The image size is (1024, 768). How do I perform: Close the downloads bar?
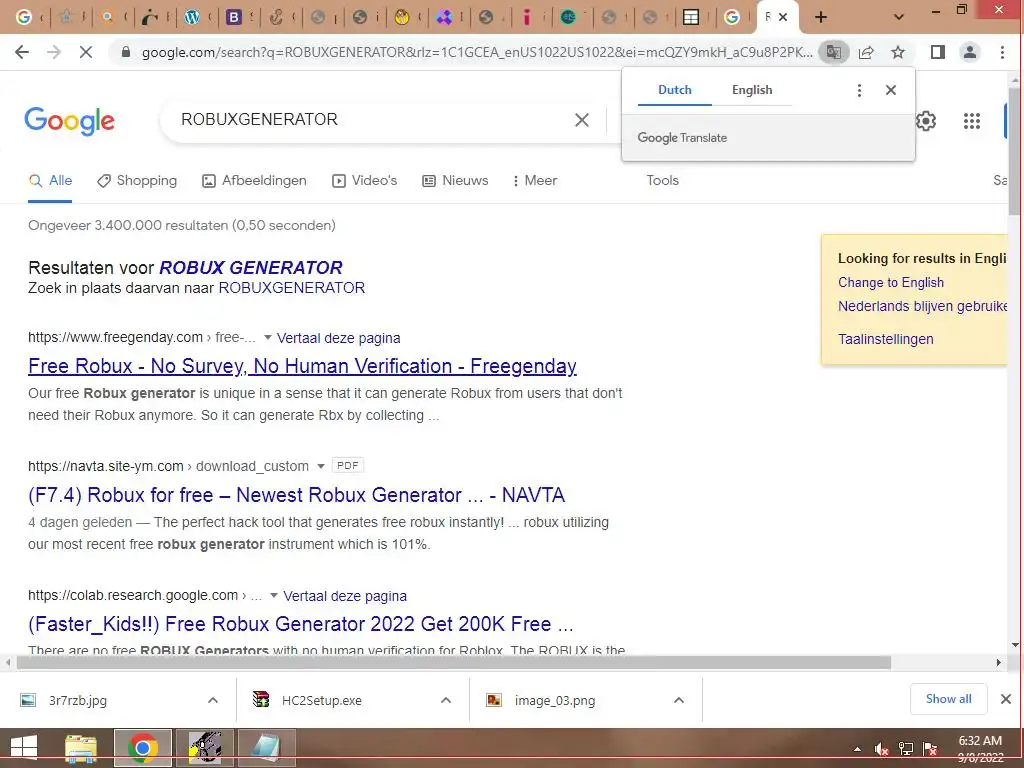[1006, 699]
